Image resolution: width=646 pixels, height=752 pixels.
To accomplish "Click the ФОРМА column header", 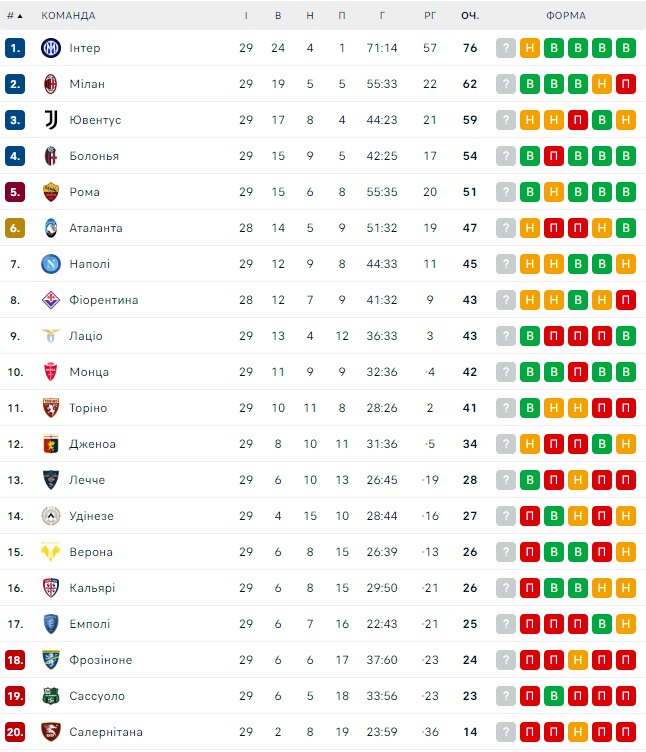I will click(x=566, y=16).
